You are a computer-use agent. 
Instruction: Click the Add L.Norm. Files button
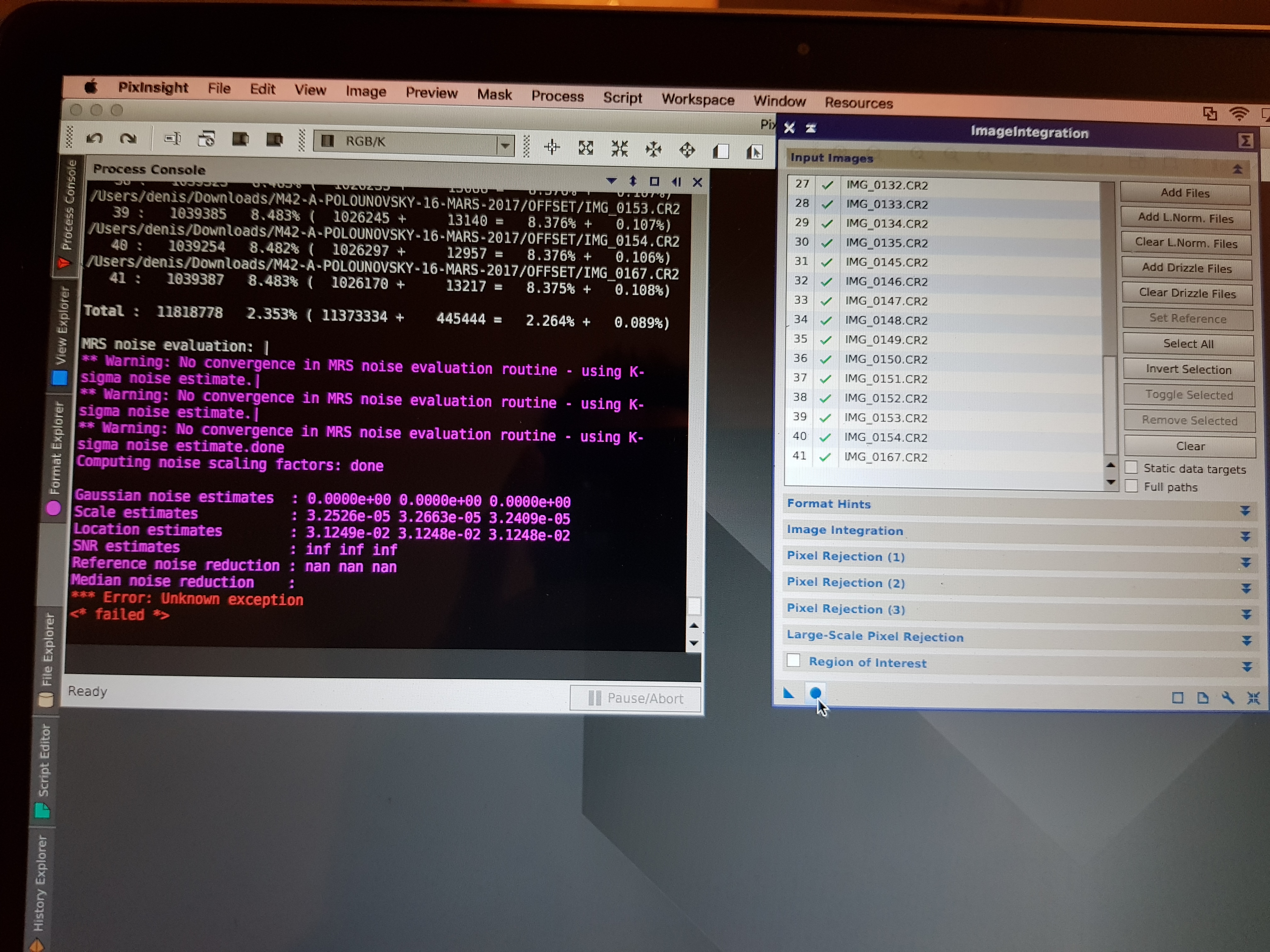[x=1186, y=218]
